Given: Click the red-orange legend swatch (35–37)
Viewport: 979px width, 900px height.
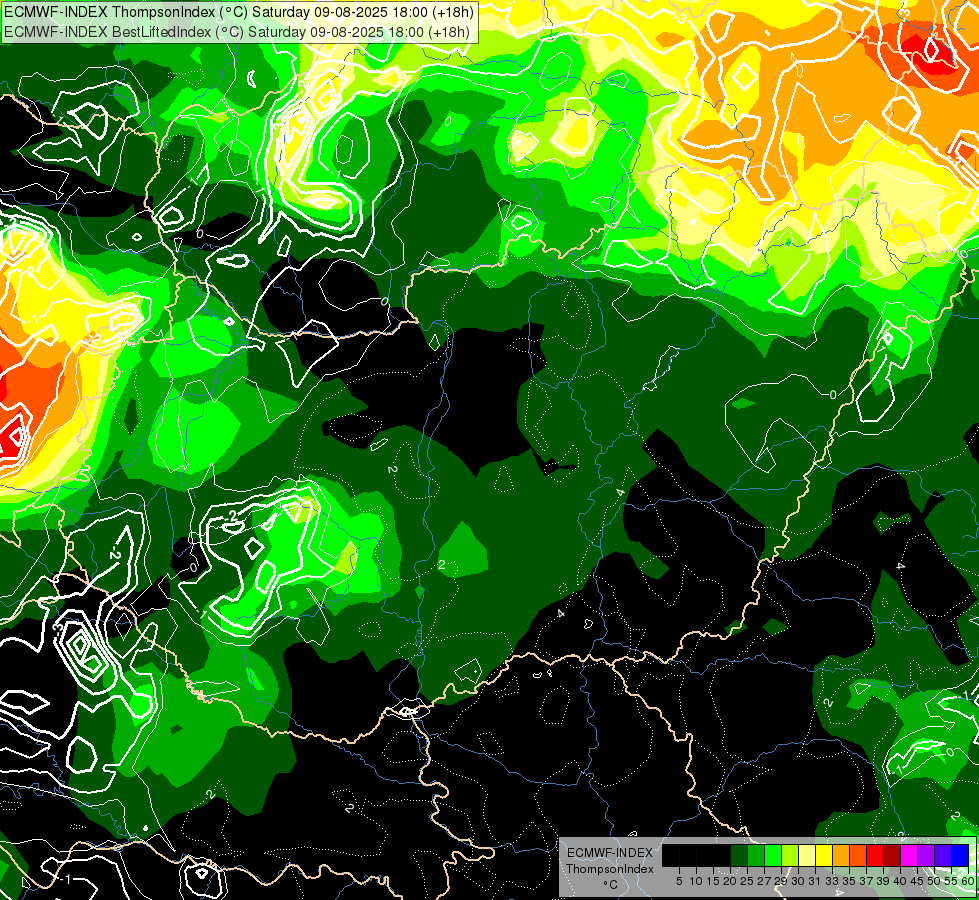Looking at the screenshot, I should click(858, 855).
